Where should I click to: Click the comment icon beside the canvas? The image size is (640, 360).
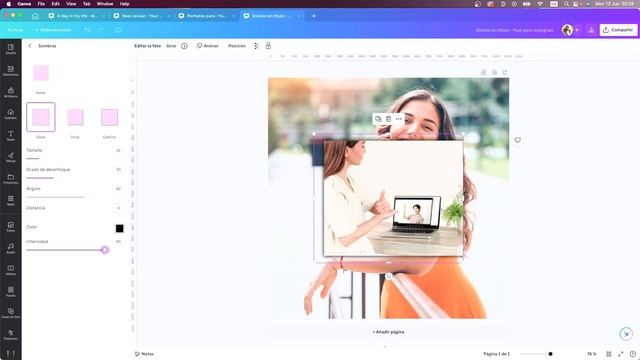click(518, 140)
